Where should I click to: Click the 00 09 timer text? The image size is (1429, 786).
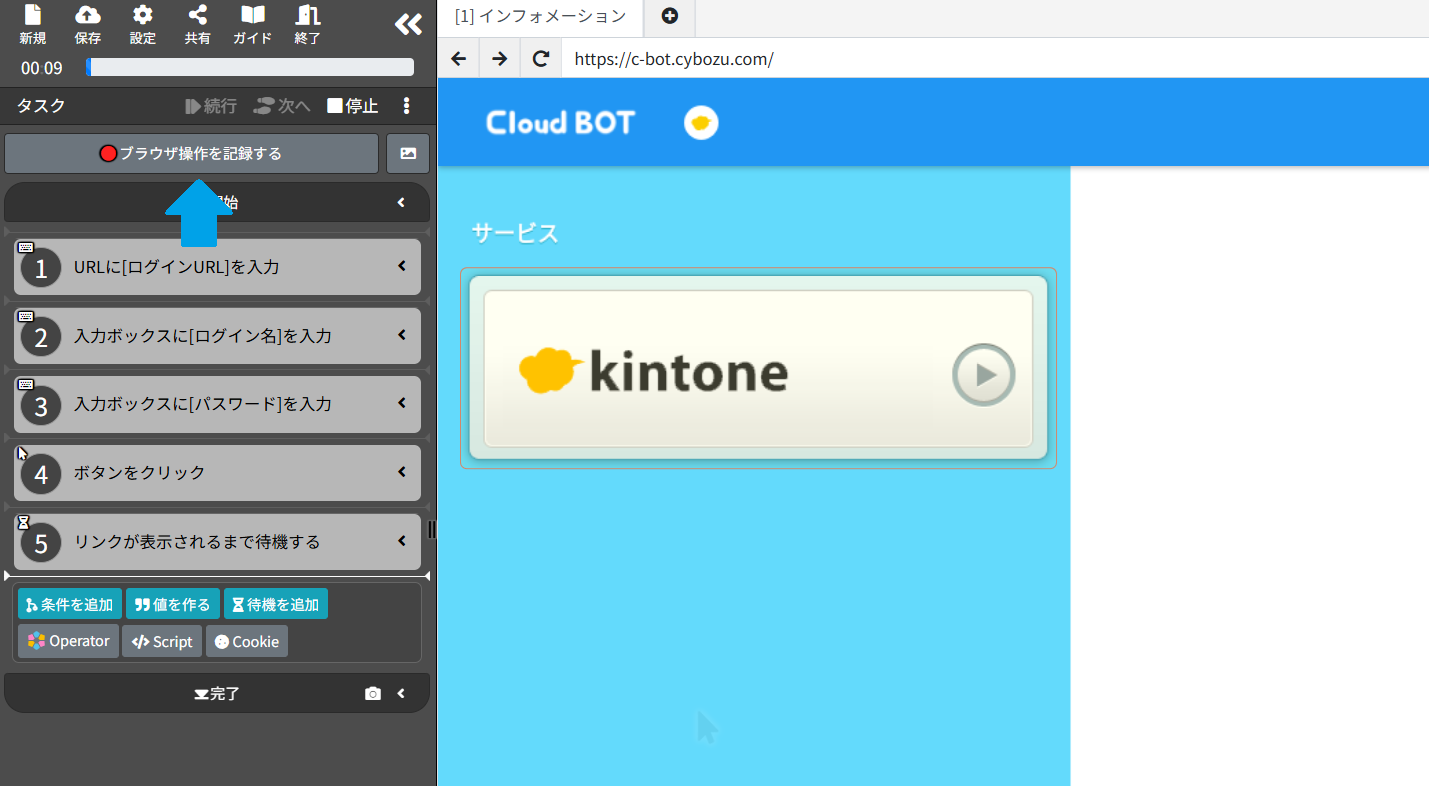click(42, 68)
